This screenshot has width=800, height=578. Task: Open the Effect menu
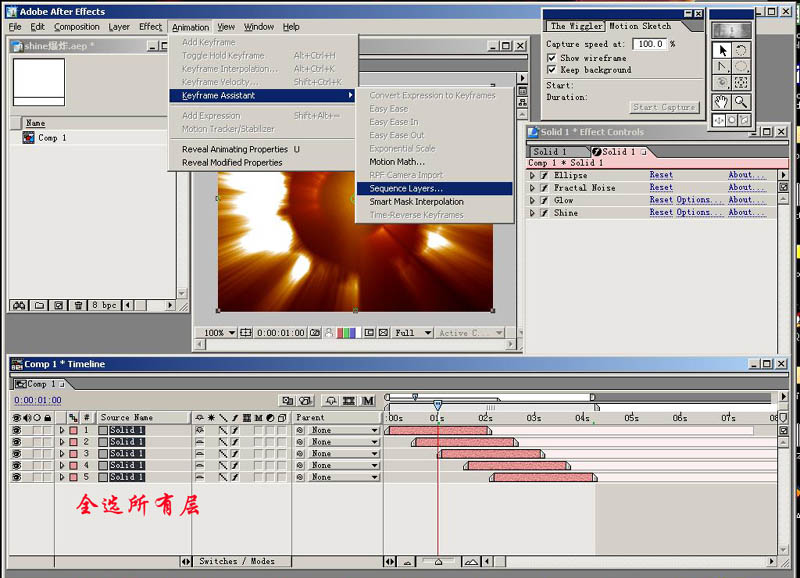click(150, 27)
